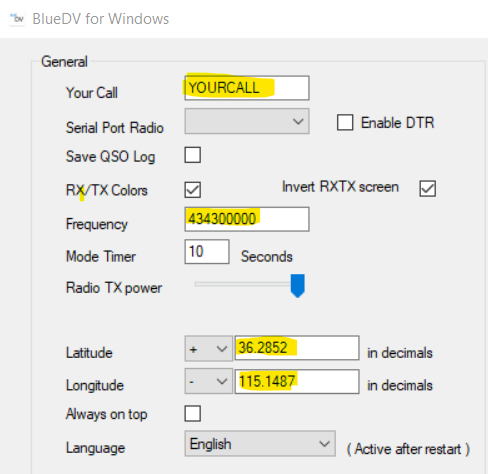Click the "General" group heading

click(64, 62)
